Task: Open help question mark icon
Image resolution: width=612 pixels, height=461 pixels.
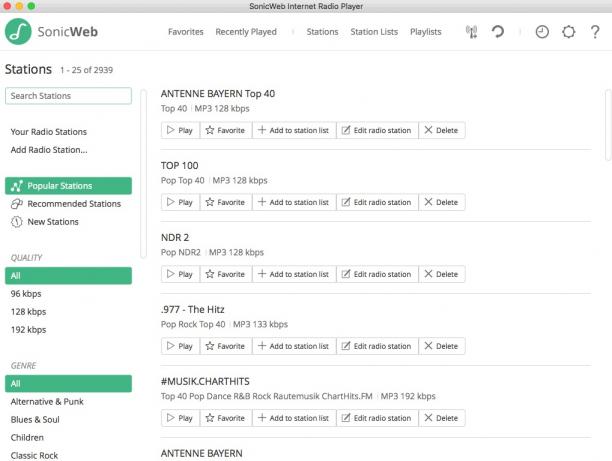Action: coord(595,32)
